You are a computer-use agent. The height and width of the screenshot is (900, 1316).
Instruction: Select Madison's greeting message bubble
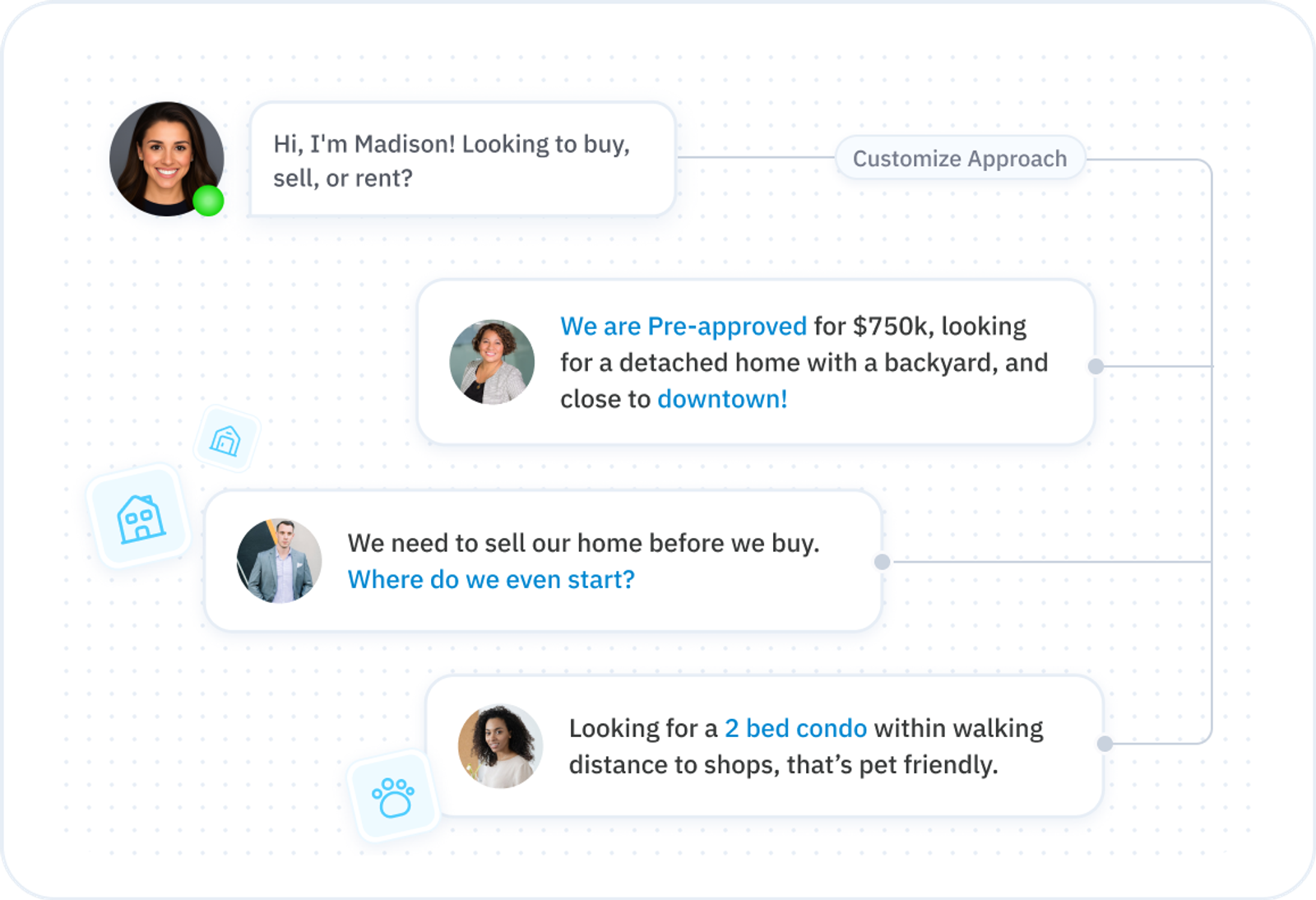[462, 160]
